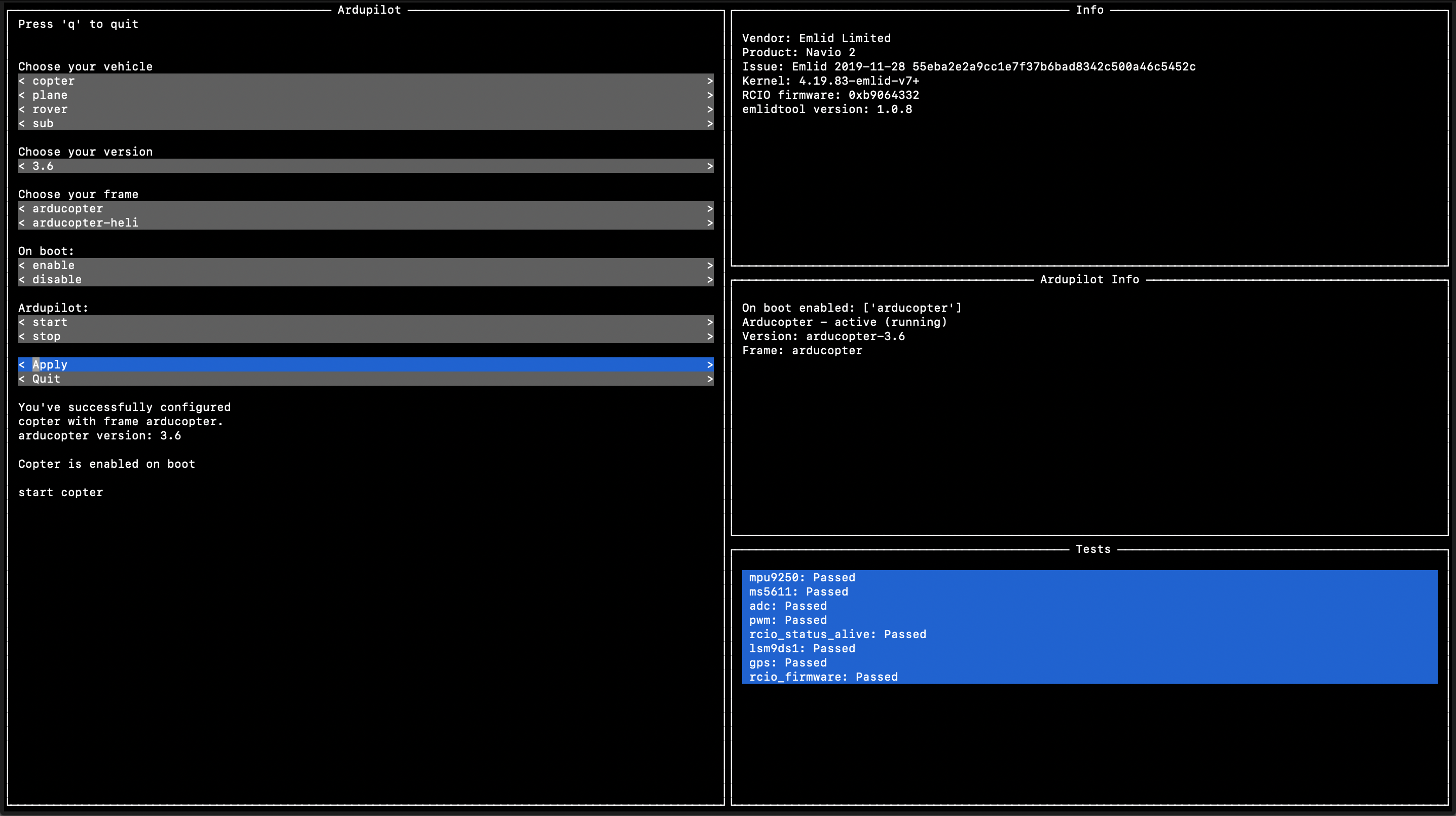Click the Choose your vehicle heading

pyautogui.click(x=85, y=67)
